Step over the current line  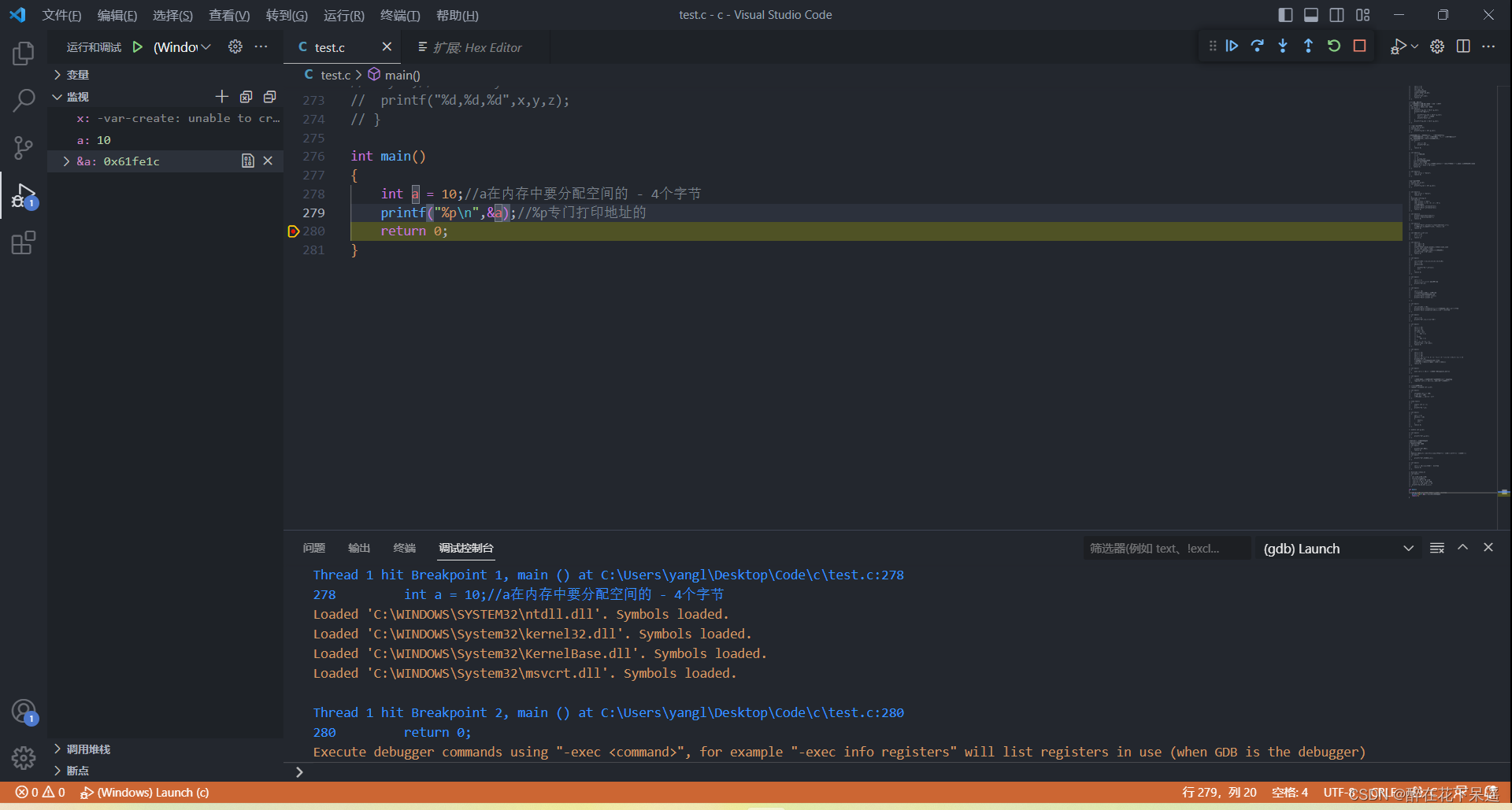1258,46
